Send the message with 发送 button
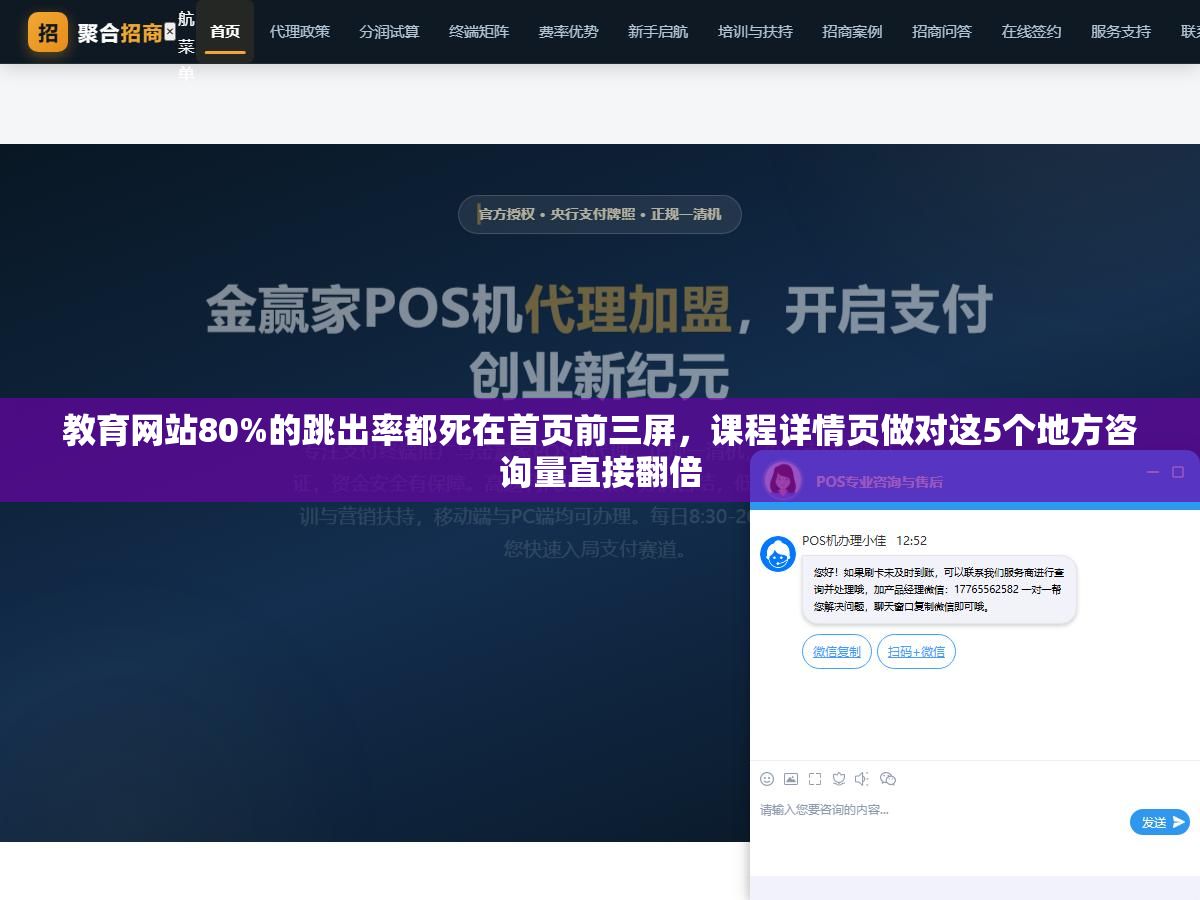Screen dimensions: 1200x900 1160,822
